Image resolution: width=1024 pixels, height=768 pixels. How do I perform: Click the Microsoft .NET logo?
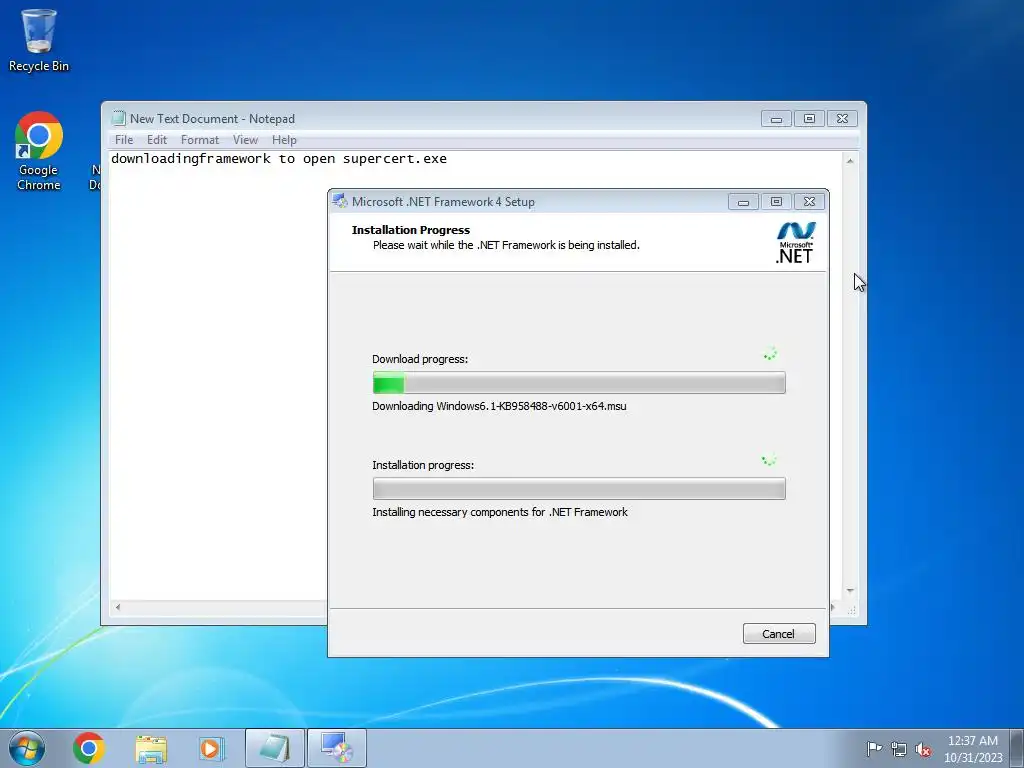click(x=795, y=242)
